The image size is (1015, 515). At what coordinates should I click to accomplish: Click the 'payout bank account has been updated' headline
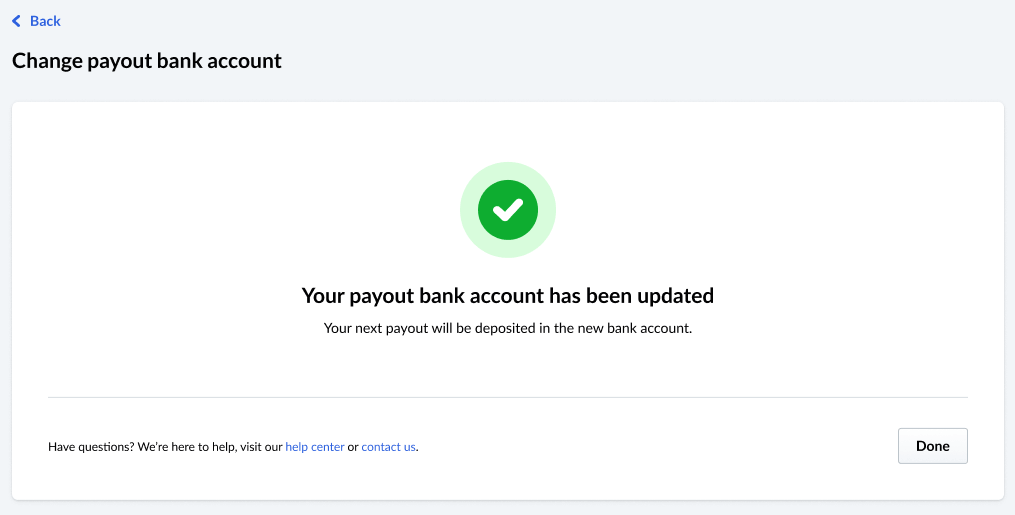508,296
